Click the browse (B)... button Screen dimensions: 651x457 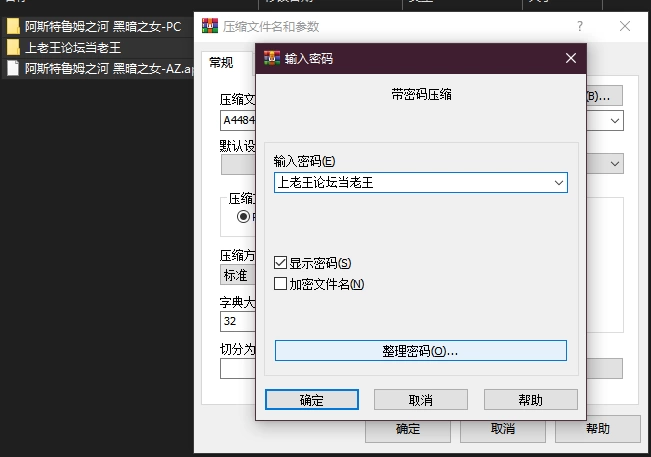[x=604, y=96]
